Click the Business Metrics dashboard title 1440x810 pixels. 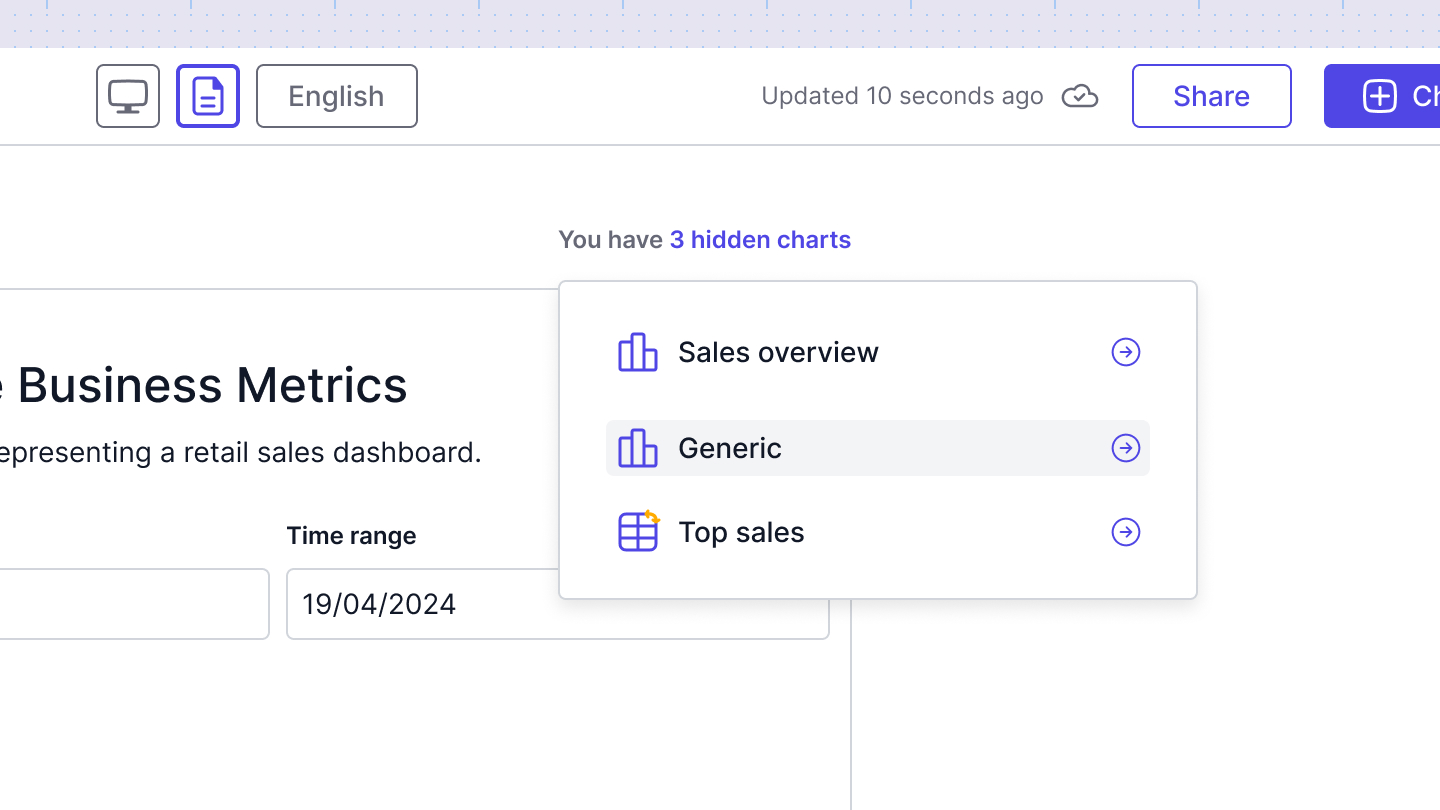[x=204, y=385]
